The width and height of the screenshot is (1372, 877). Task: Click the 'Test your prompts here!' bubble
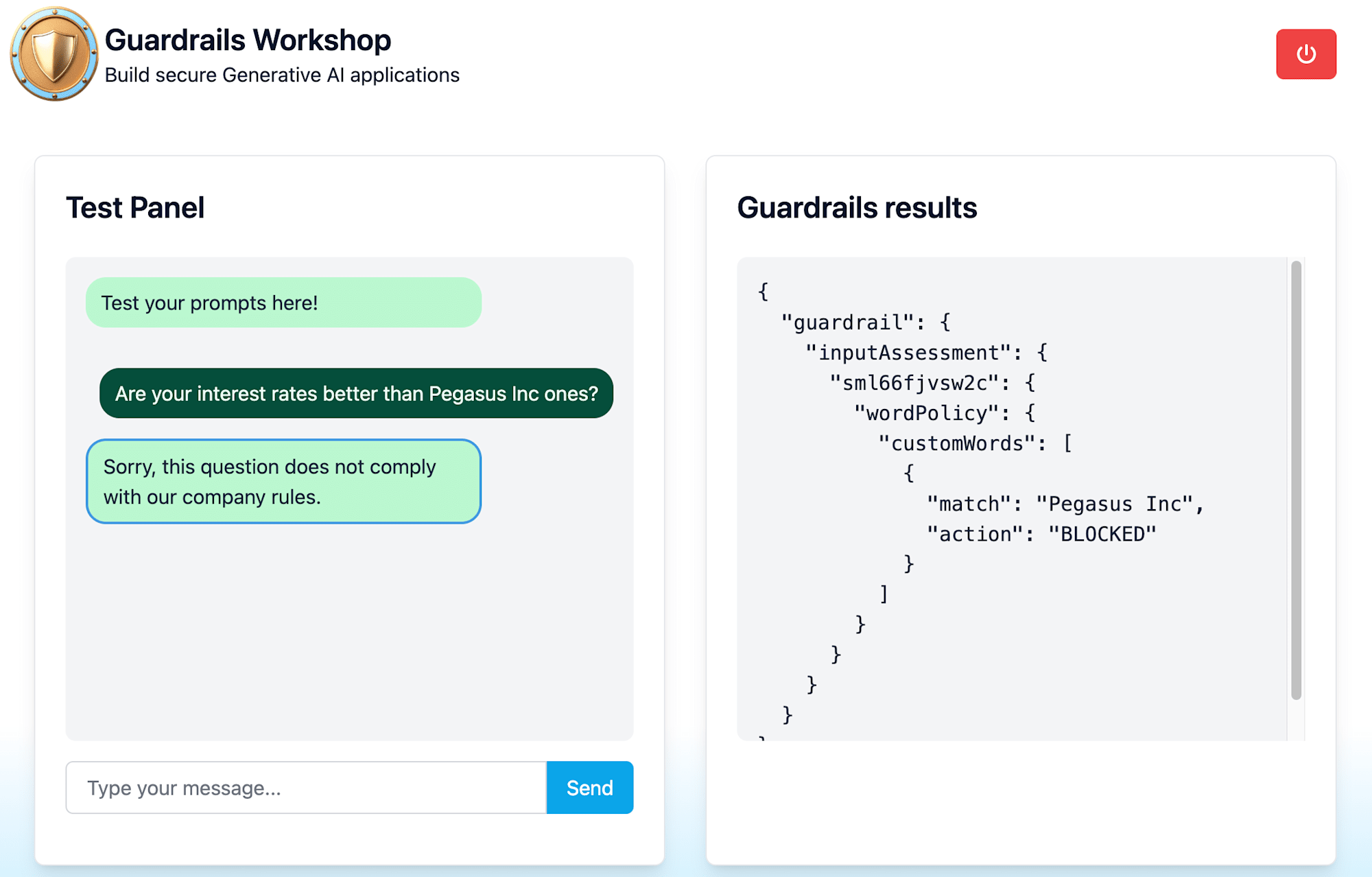[x=283, y=303]
